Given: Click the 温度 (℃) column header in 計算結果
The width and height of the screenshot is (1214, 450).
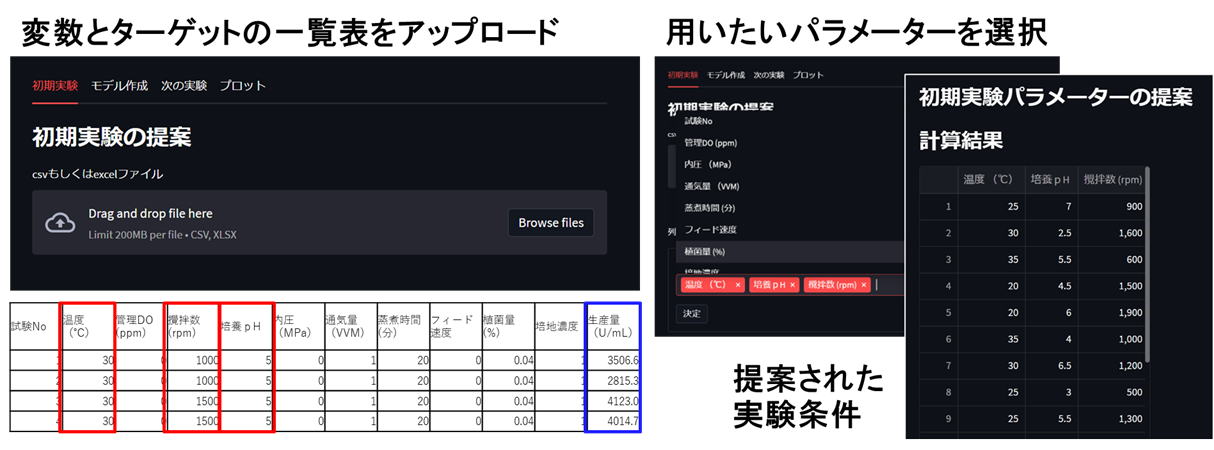Looking at the screenshot, I should (990, 180).
